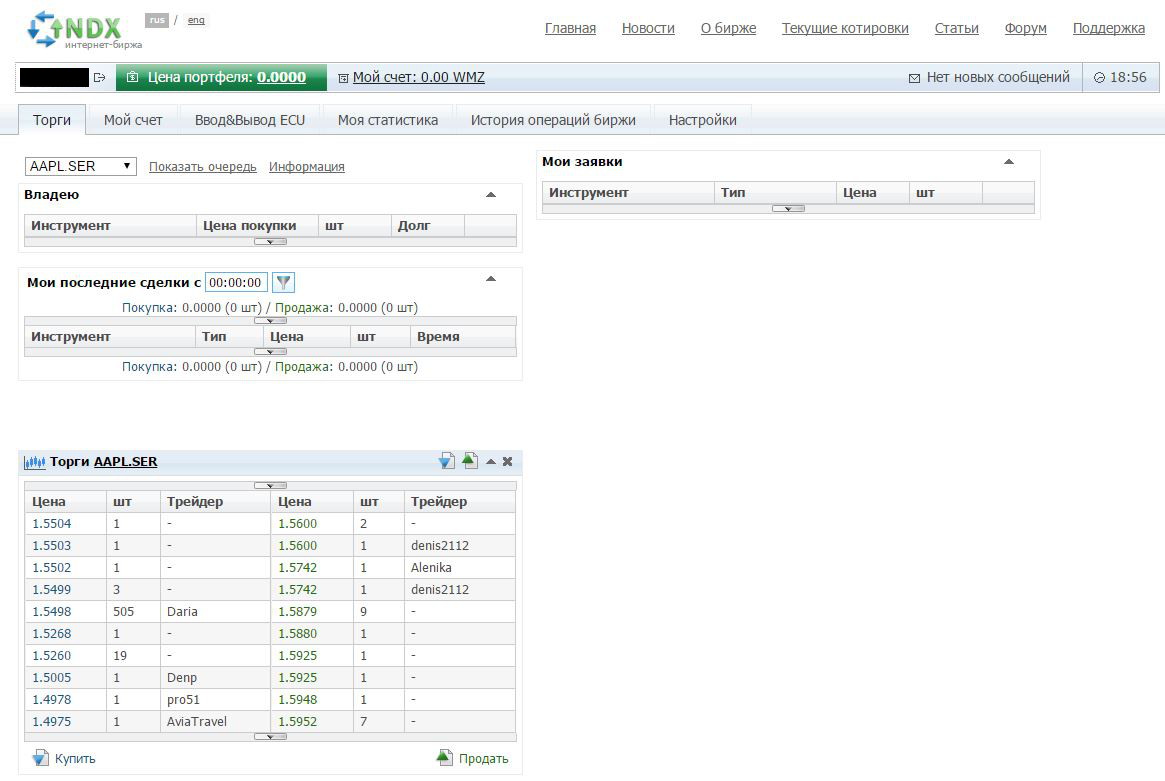Collapse the Владею panel
The image size is (1165, 781).
[490, 195]
